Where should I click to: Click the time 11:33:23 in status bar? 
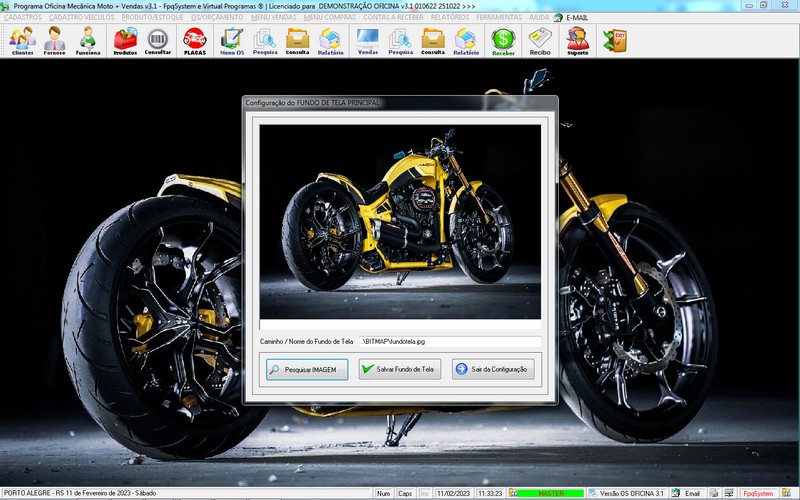(x=490, y=493)
